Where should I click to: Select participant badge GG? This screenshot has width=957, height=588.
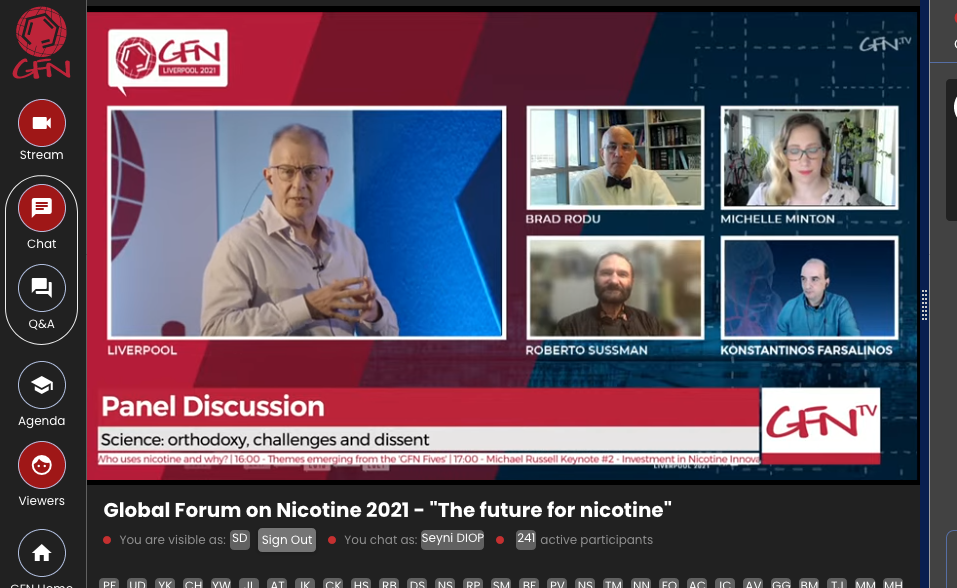(x=782, y=583)
